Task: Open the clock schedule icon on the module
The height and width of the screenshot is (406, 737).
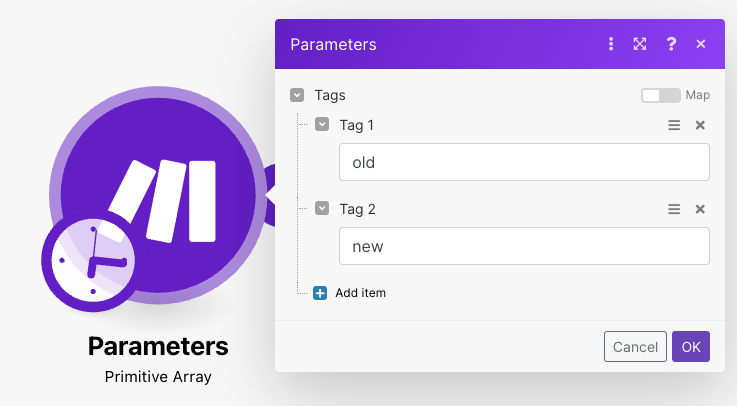Action: click(x=93, y=261)
